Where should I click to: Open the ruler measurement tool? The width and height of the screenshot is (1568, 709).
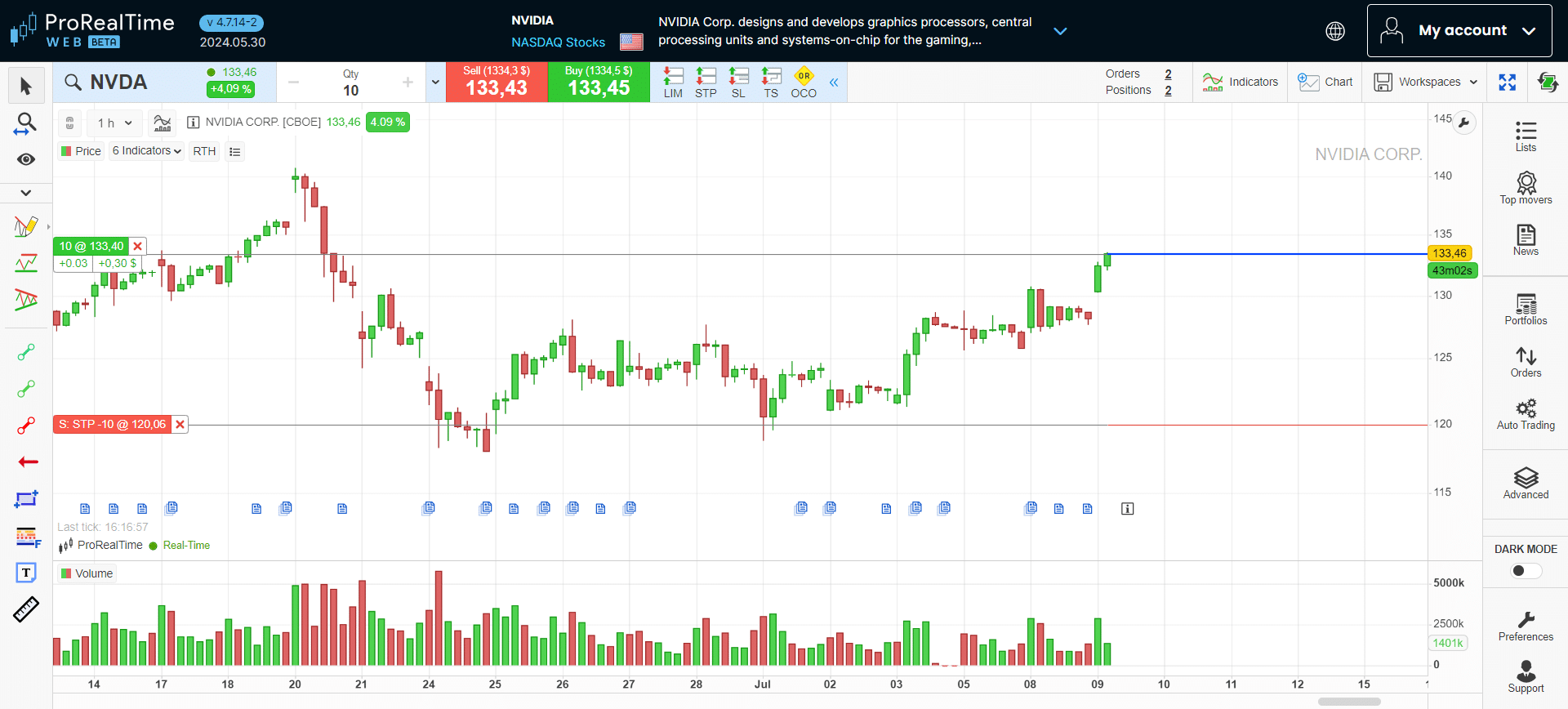[26, 609]
